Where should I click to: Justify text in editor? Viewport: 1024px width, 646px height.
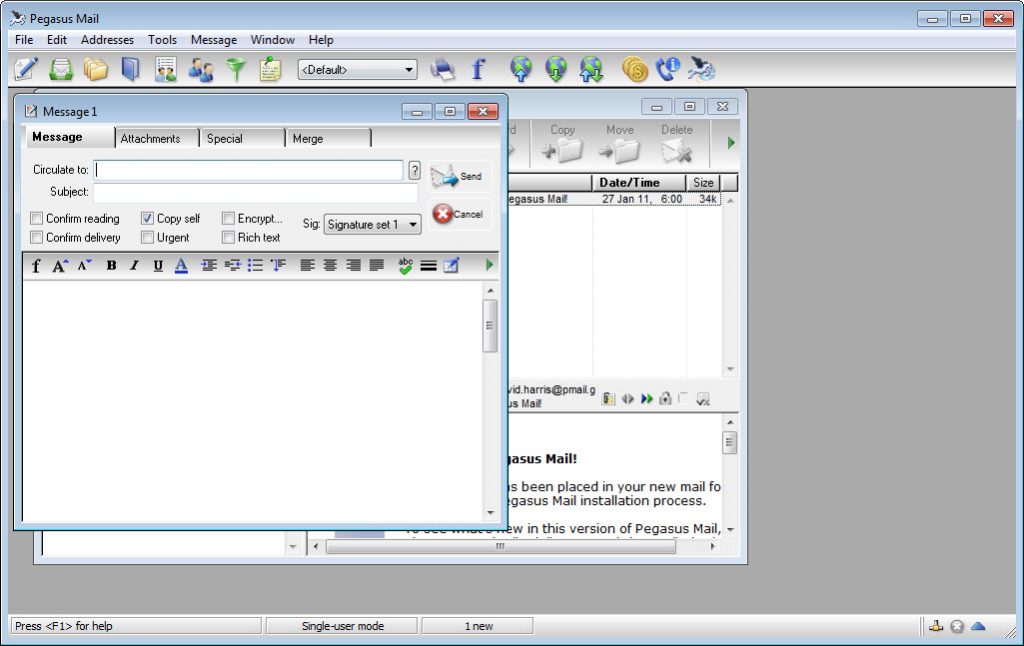pyautogui.click(x=377, y=265)
